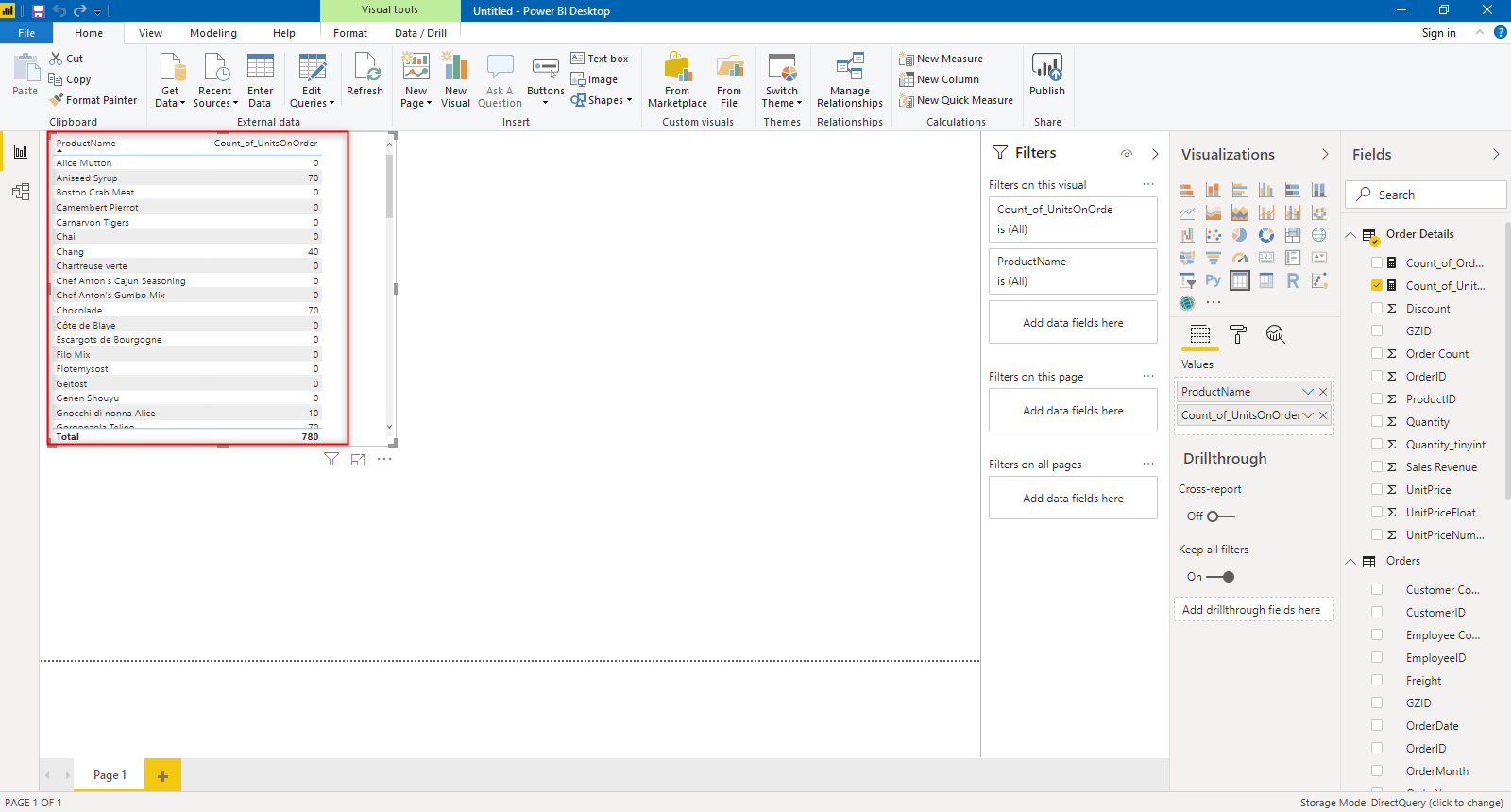Toggle the Cross-report switch
This screenshot has height=812, width=1511.
click(1221, 516)
